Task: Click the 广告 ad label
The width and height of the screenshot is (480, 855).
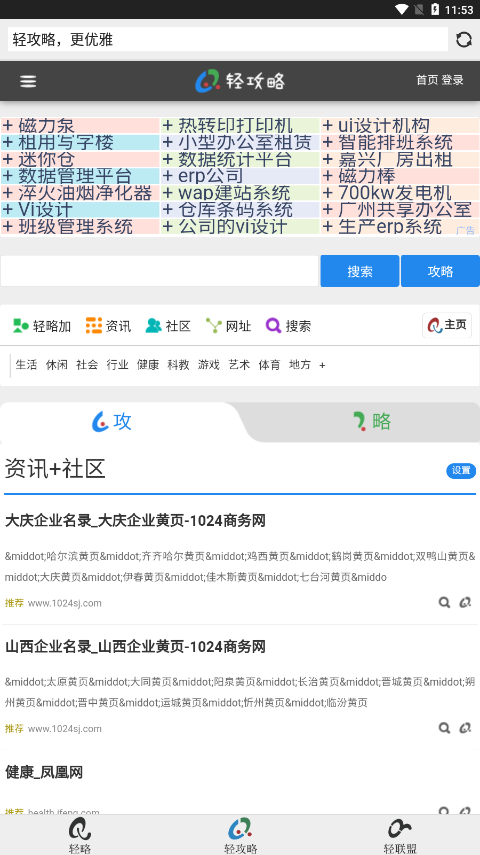Action: [465, 231]
